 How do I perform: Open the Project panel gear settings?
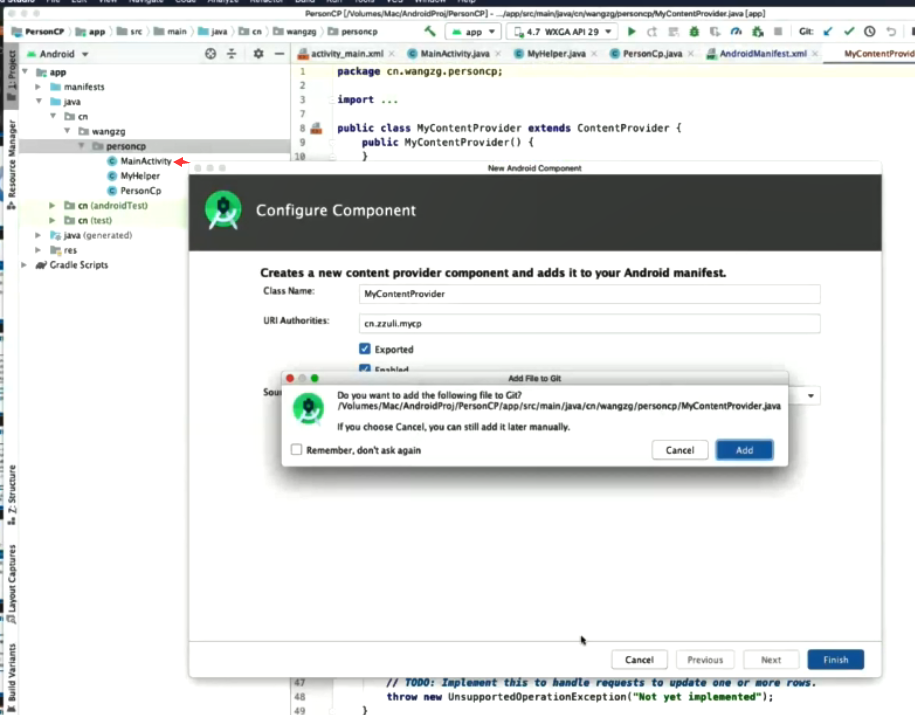(x=259, y=54)
